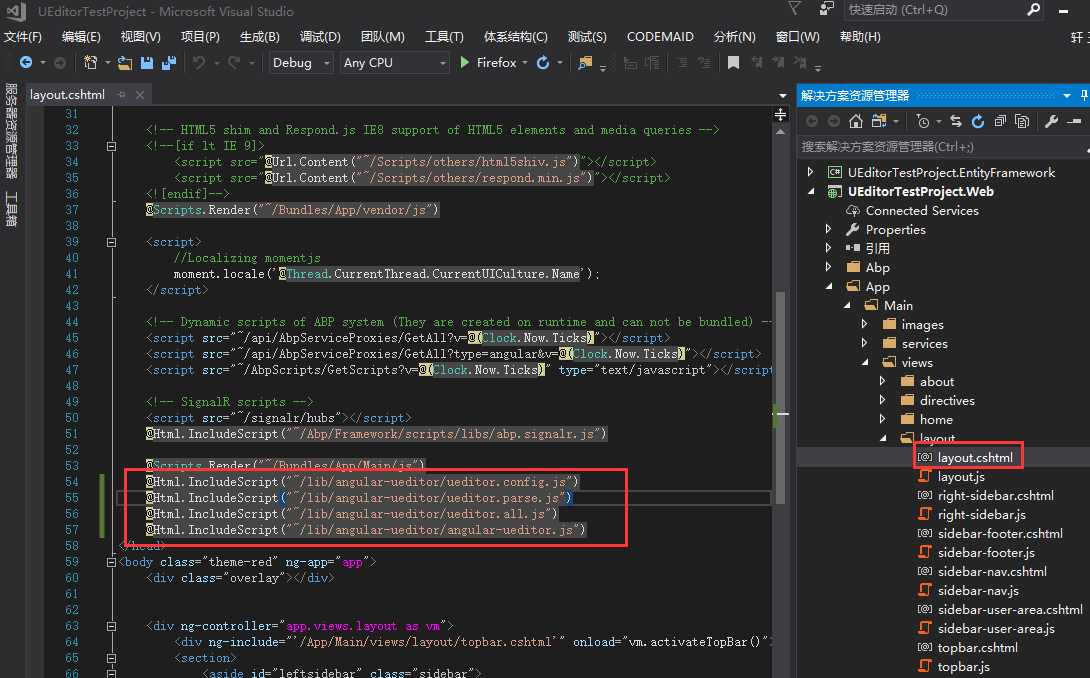Collapse the div outline at line 63
Viewport: 1090px width, 678px height.
tap(111, 626)
